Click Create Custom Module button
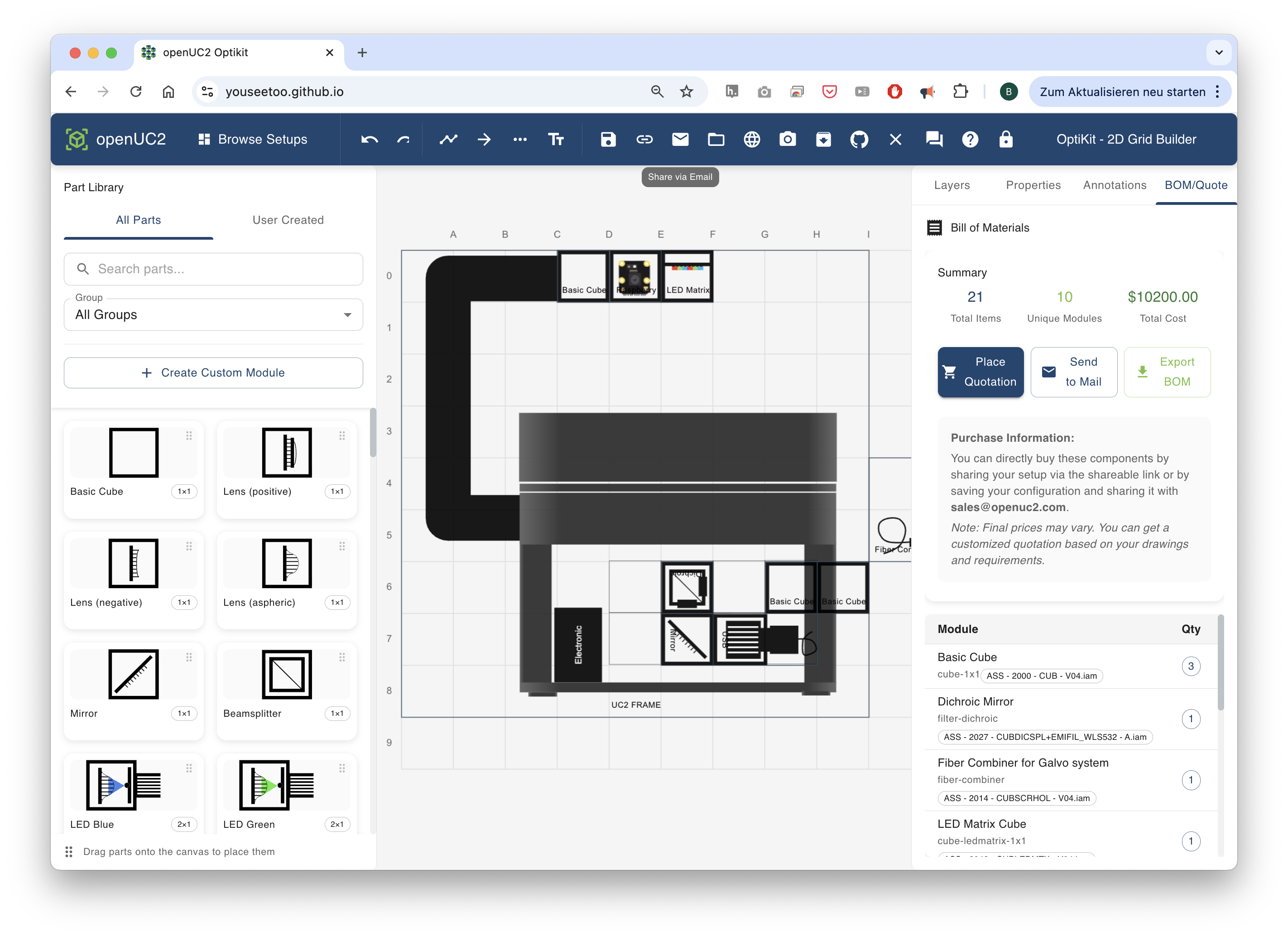 coord(213,373)
